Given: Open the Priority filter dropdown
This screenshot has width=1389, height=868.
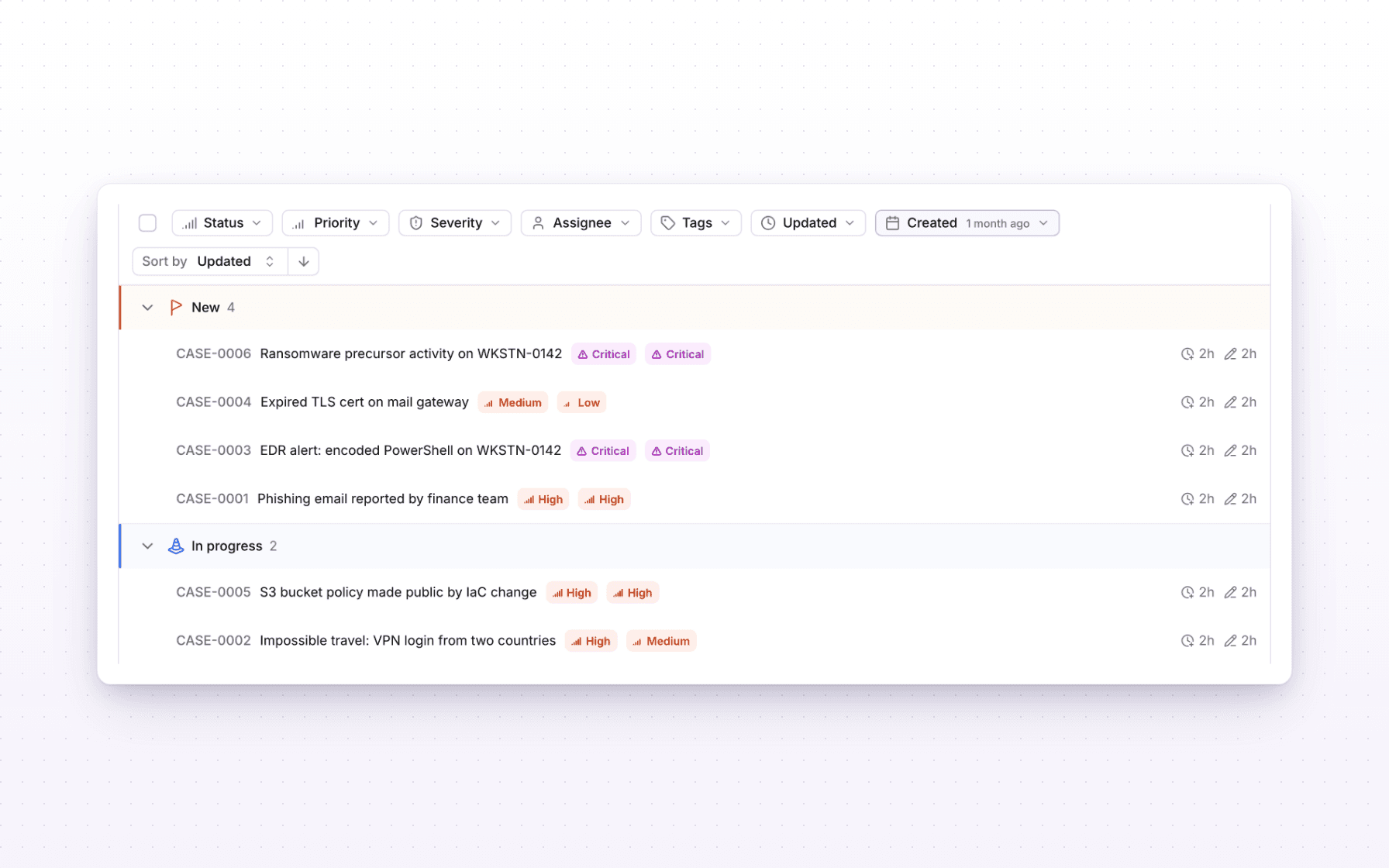Looking at the screenshot, I should pyautogui.click(x=336, y=223).
